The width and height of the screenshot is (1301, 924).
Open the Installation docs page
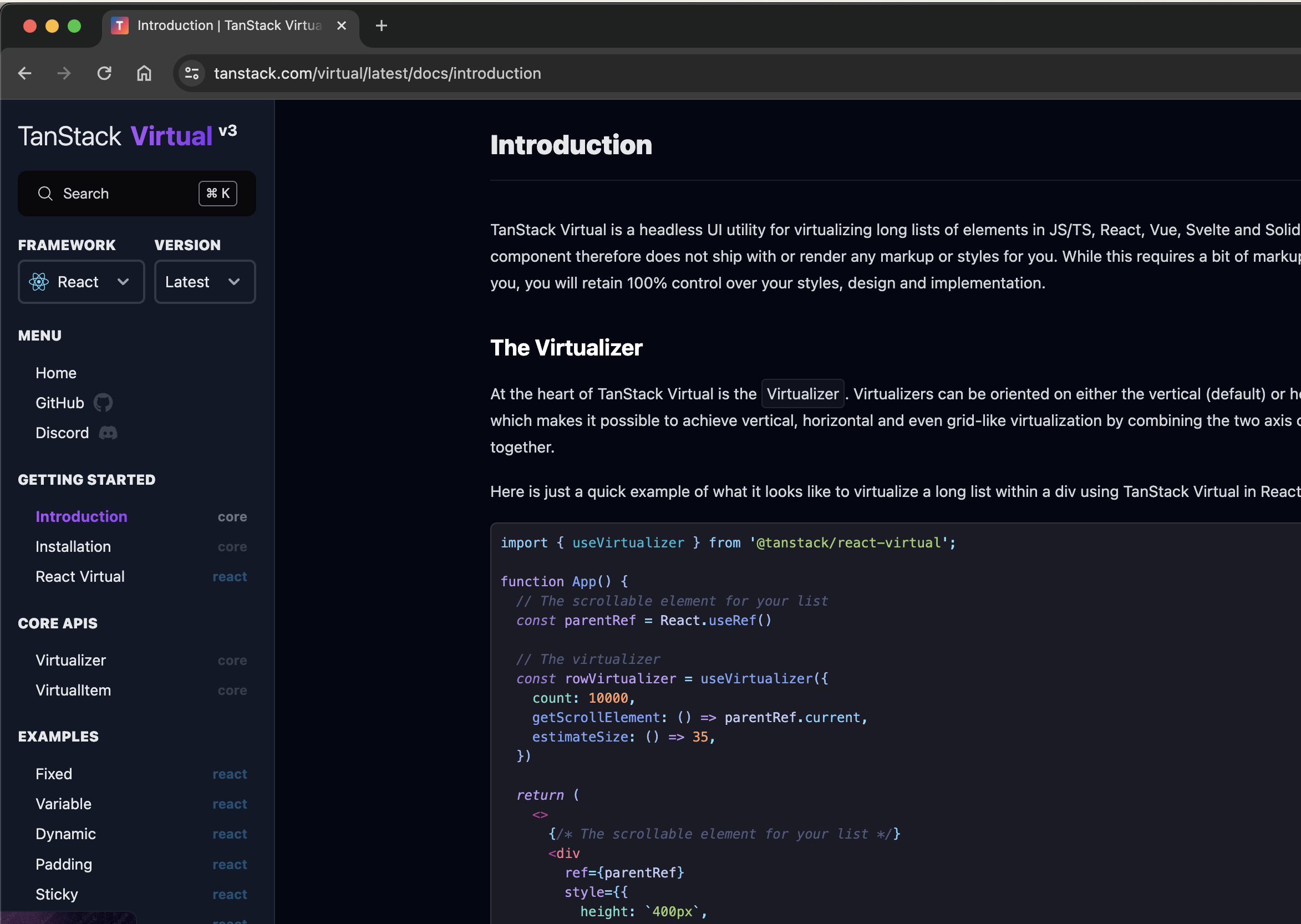73,547
